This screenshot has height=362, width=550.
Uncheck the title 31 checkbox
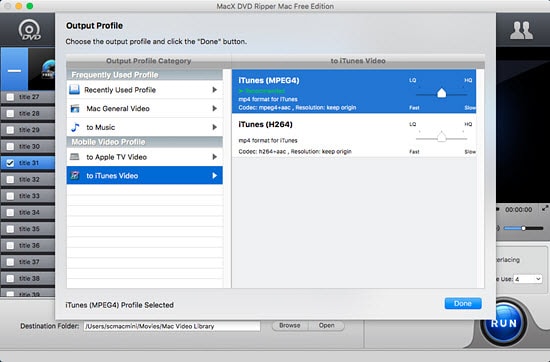[11, 163]
